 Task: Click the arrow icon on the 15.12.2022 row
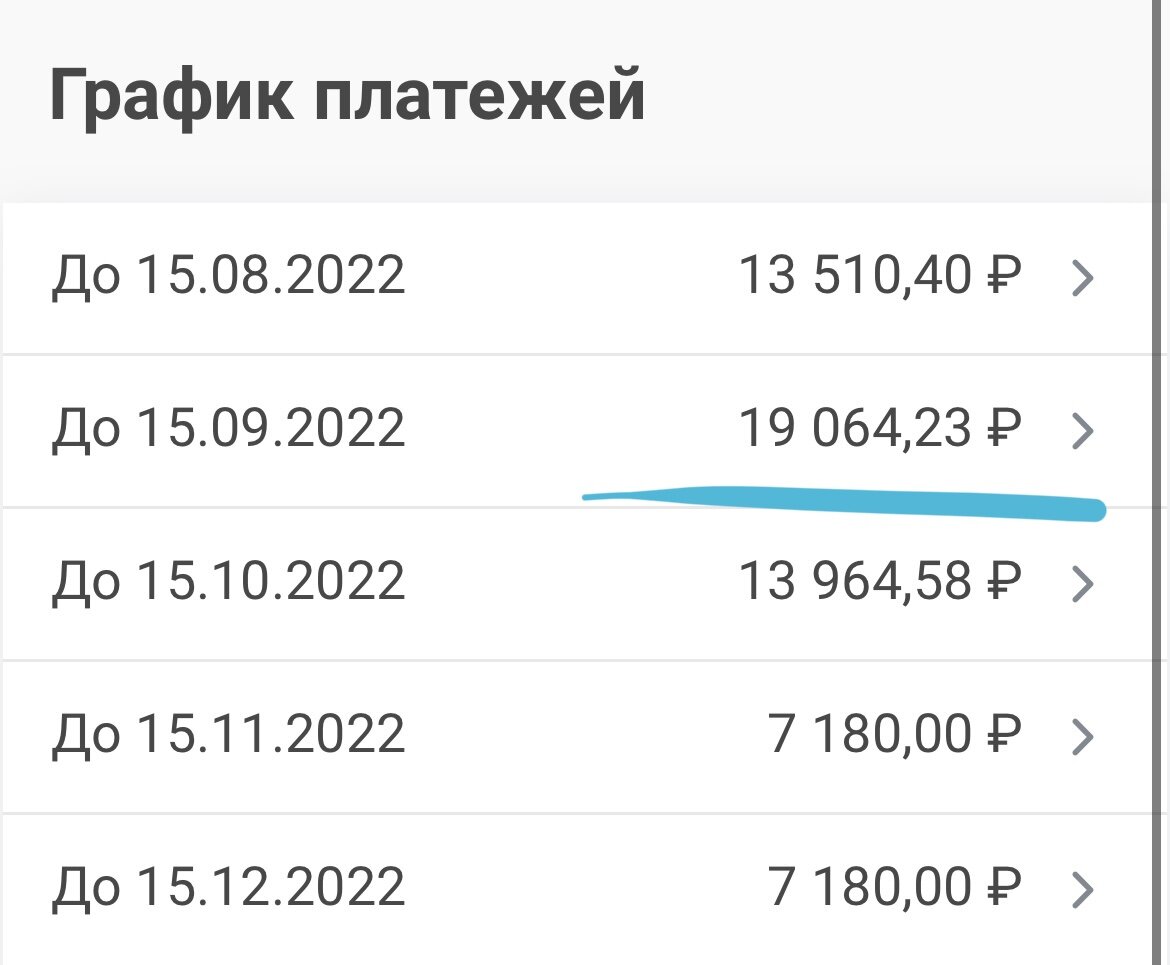coord(1083,886)
